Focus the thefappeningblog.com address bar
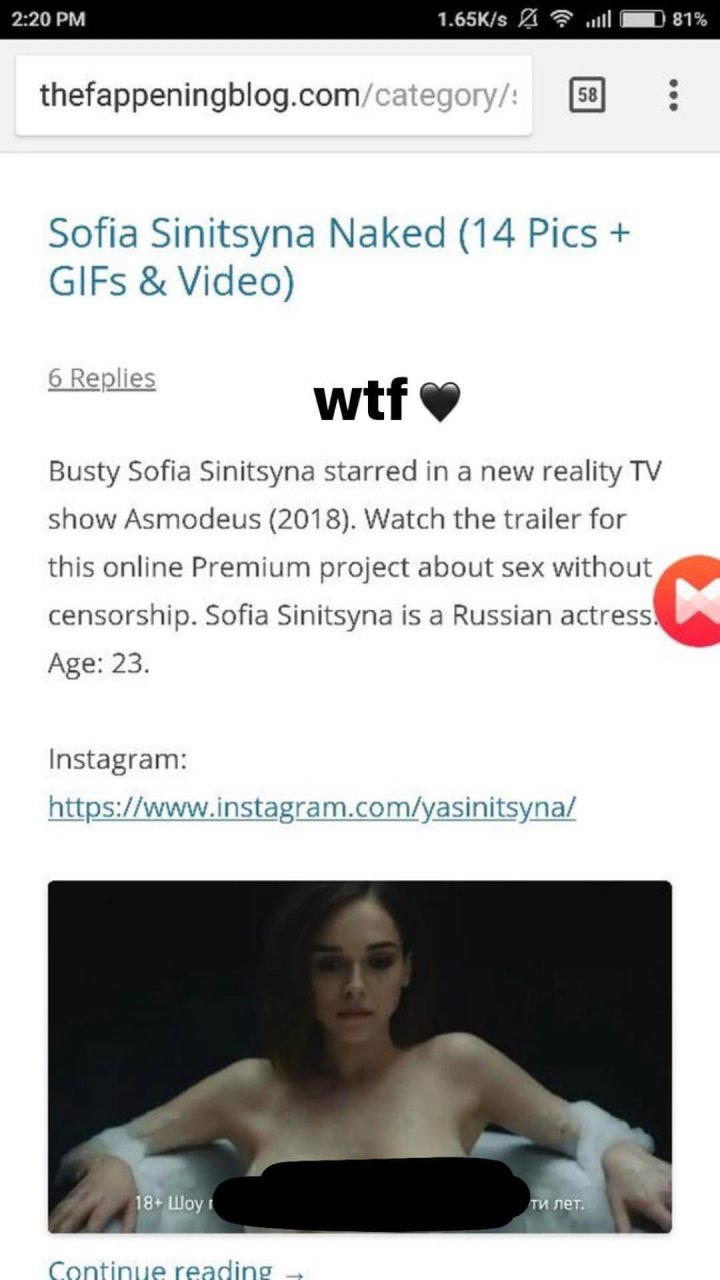 (x=274, y=95)
